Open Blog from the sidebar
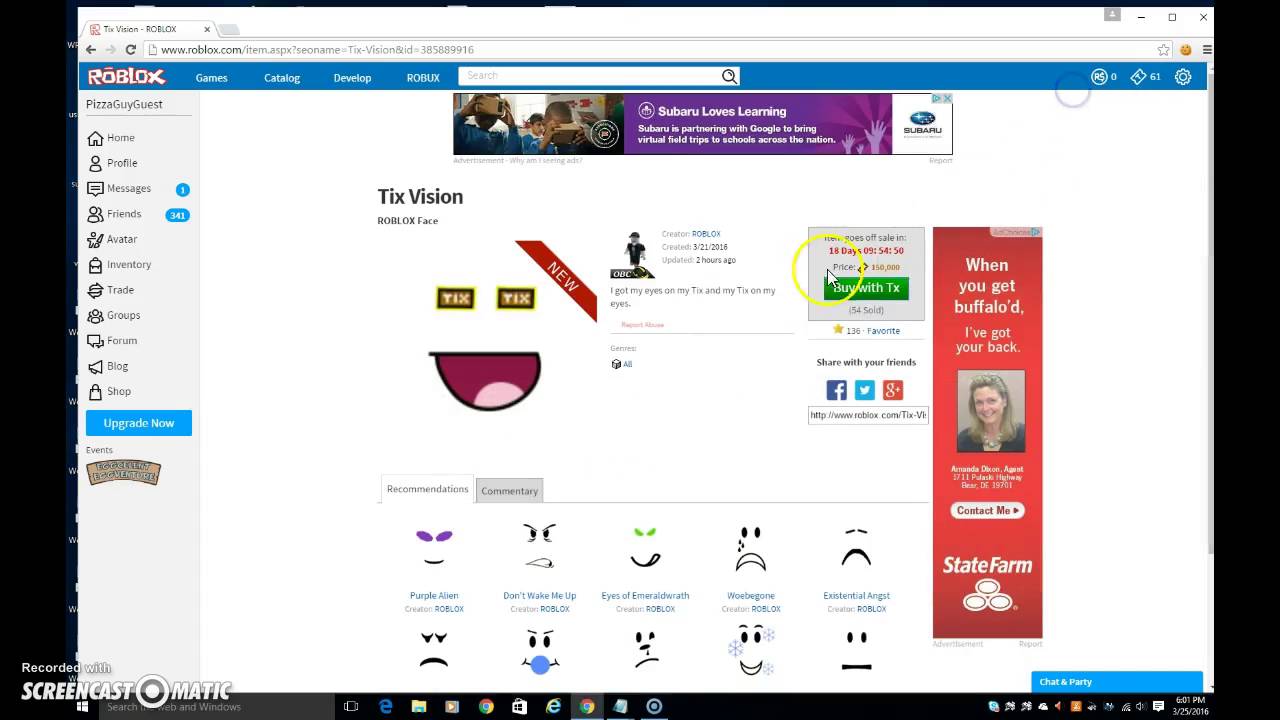Screen dimensions: 1280x720 coord(107,366)
